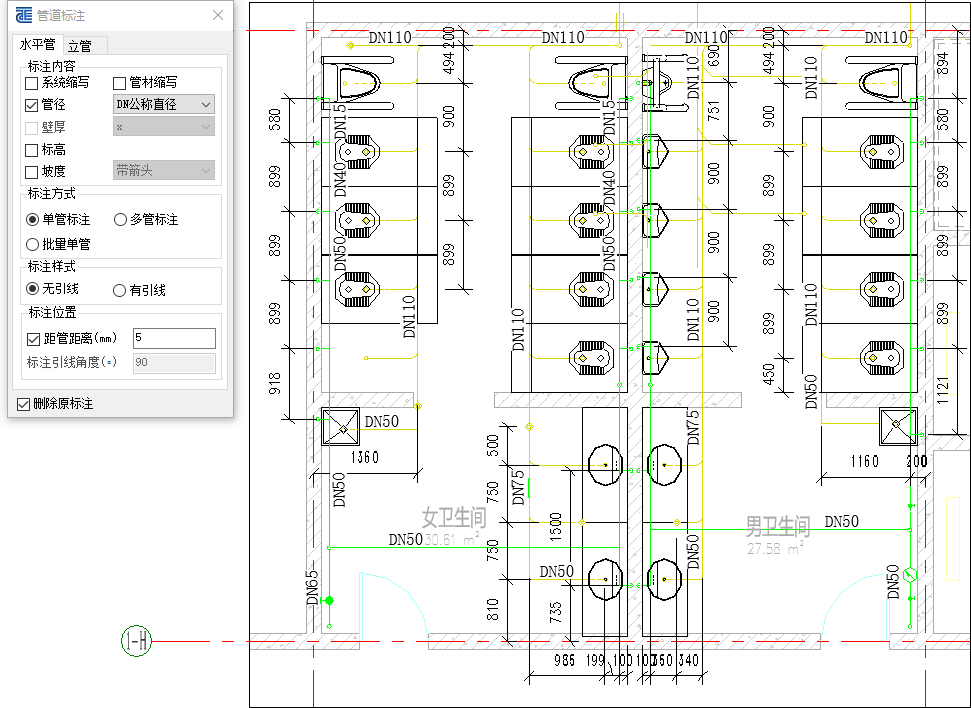Select the 1121 dimension text
This screenshot has width=971, height=708.
pos(943,390)
